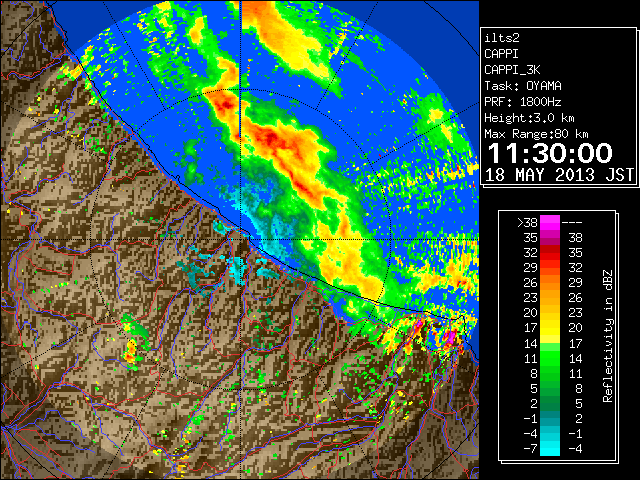Screen dimensions: 640x480
Task: Click the red 32–35 dBZ legend band
Action: 550,253
